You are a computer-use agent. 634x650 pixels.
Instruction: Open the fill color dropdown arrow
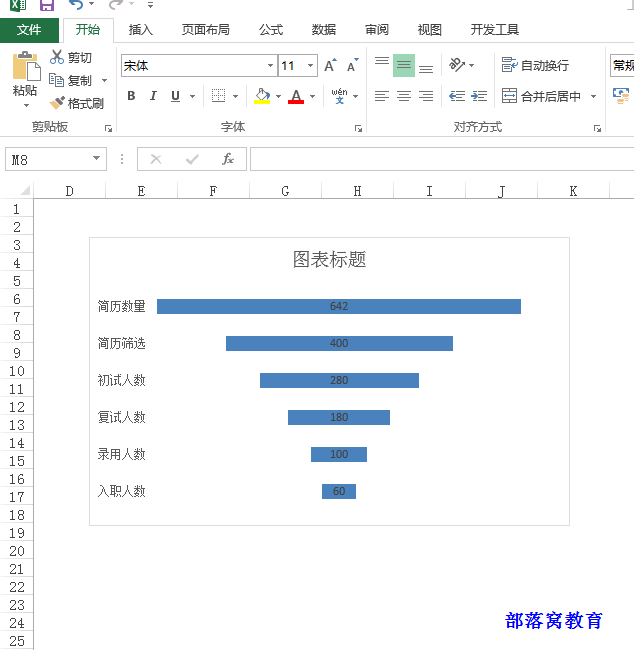279,96
